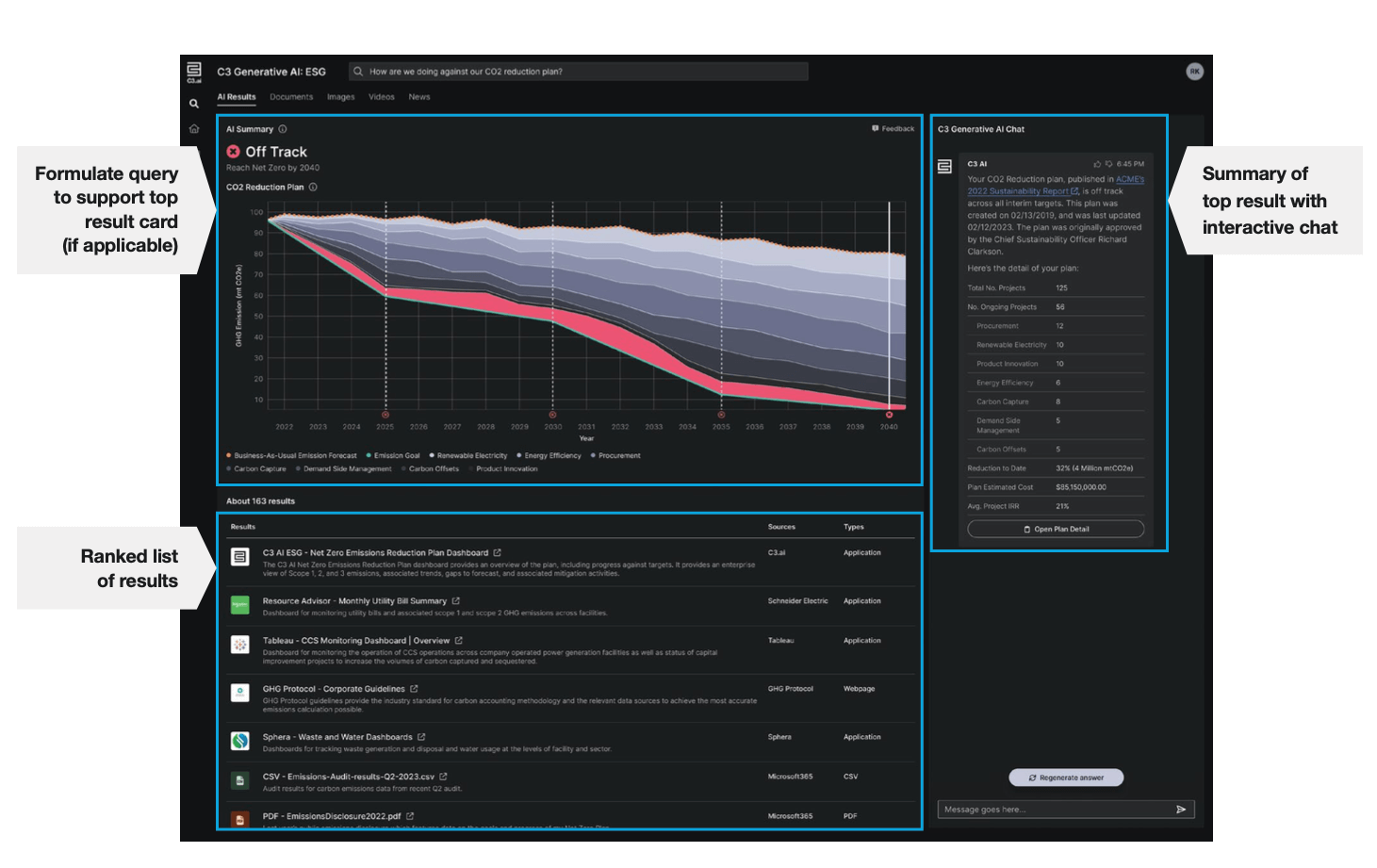
Task: Open the RK user avatar
Action: [x=1194, y=72]
